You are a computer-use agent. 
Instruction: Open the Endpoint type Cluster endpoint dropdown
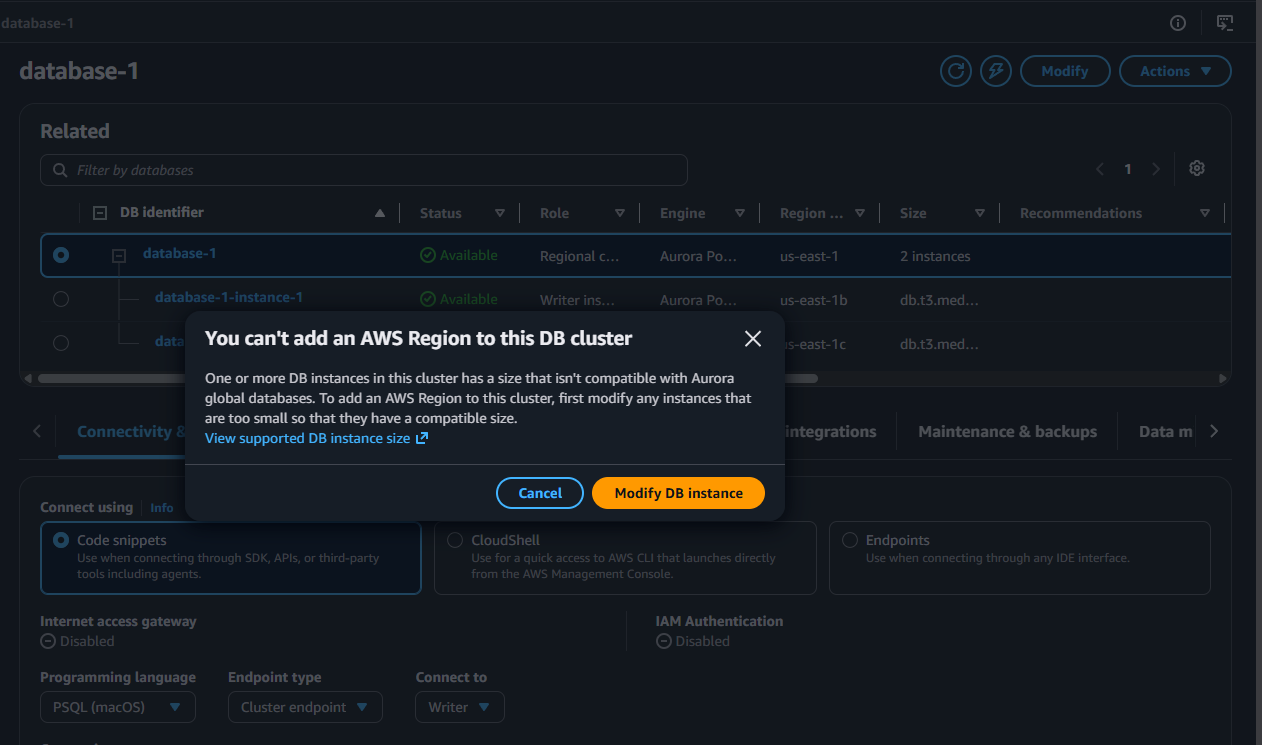305,707
